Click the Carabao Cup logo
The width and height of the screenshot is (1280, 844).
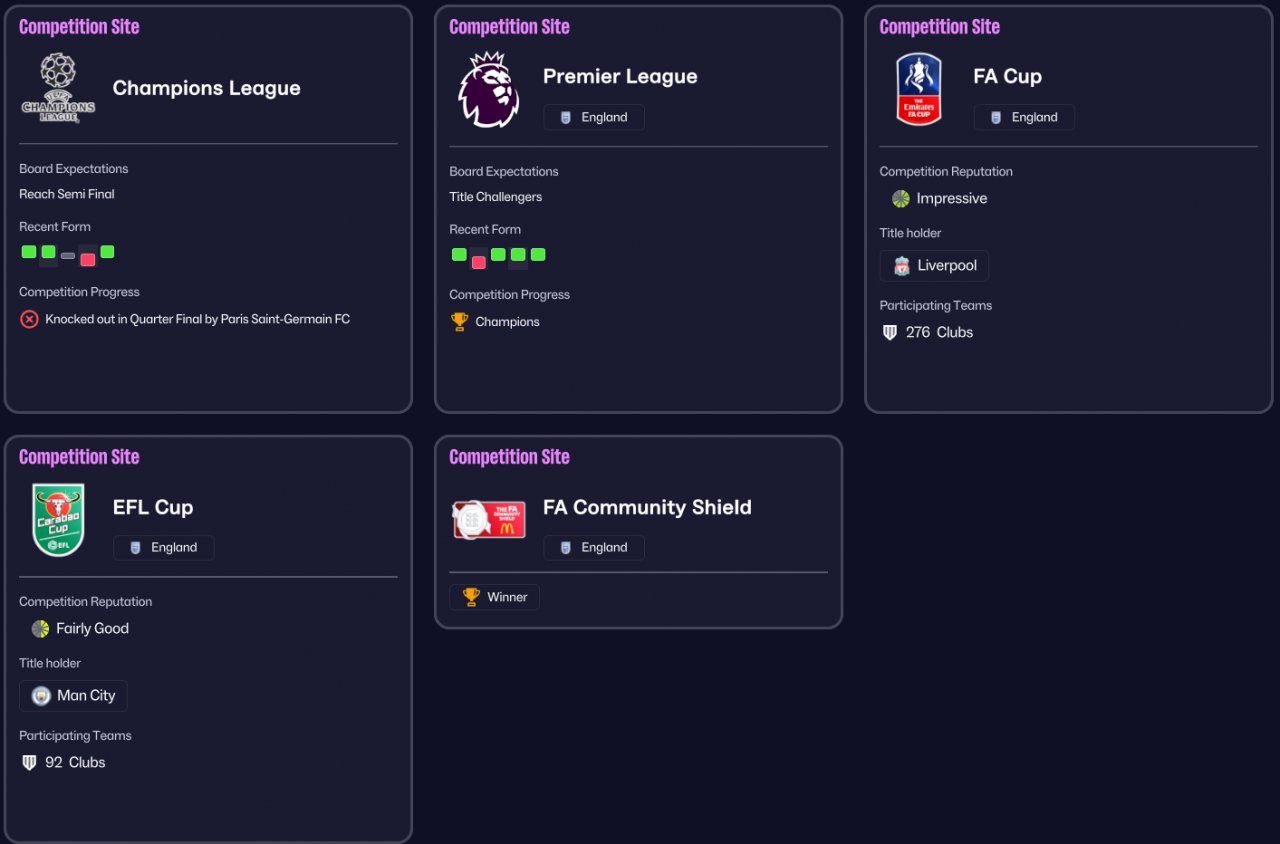coord(58,520)
